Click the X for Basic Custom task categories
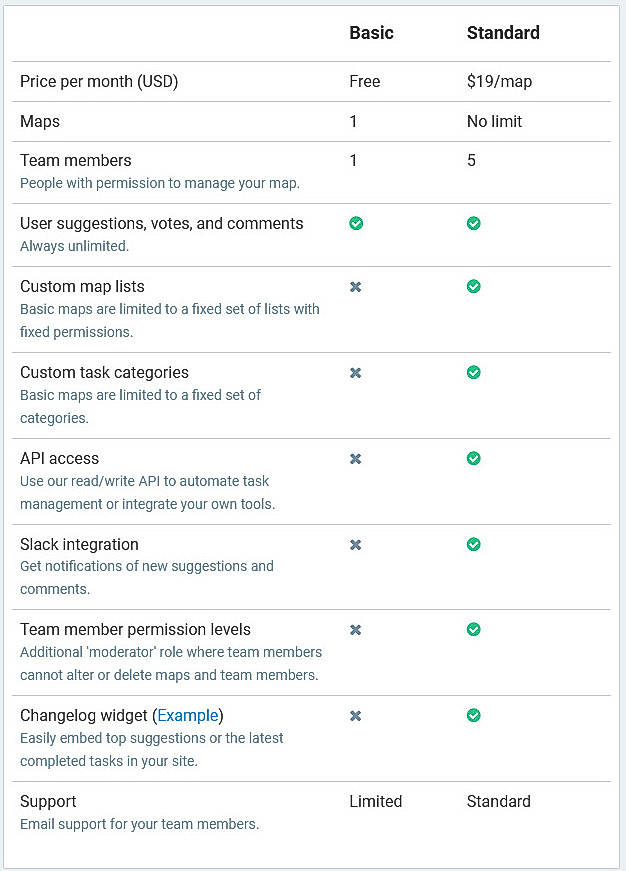626x871 pixels. coord(355,372)
